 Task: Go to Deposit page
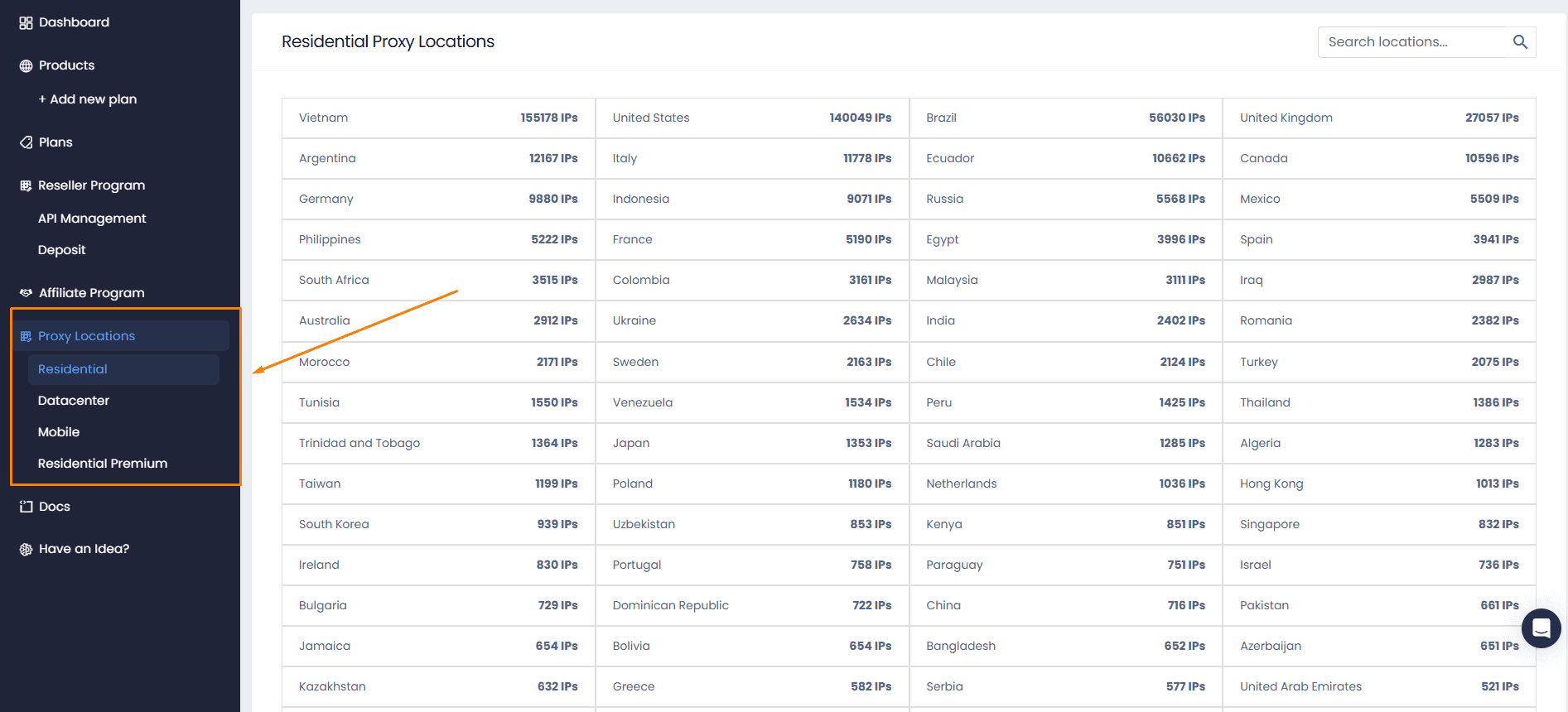click(62, 250)
